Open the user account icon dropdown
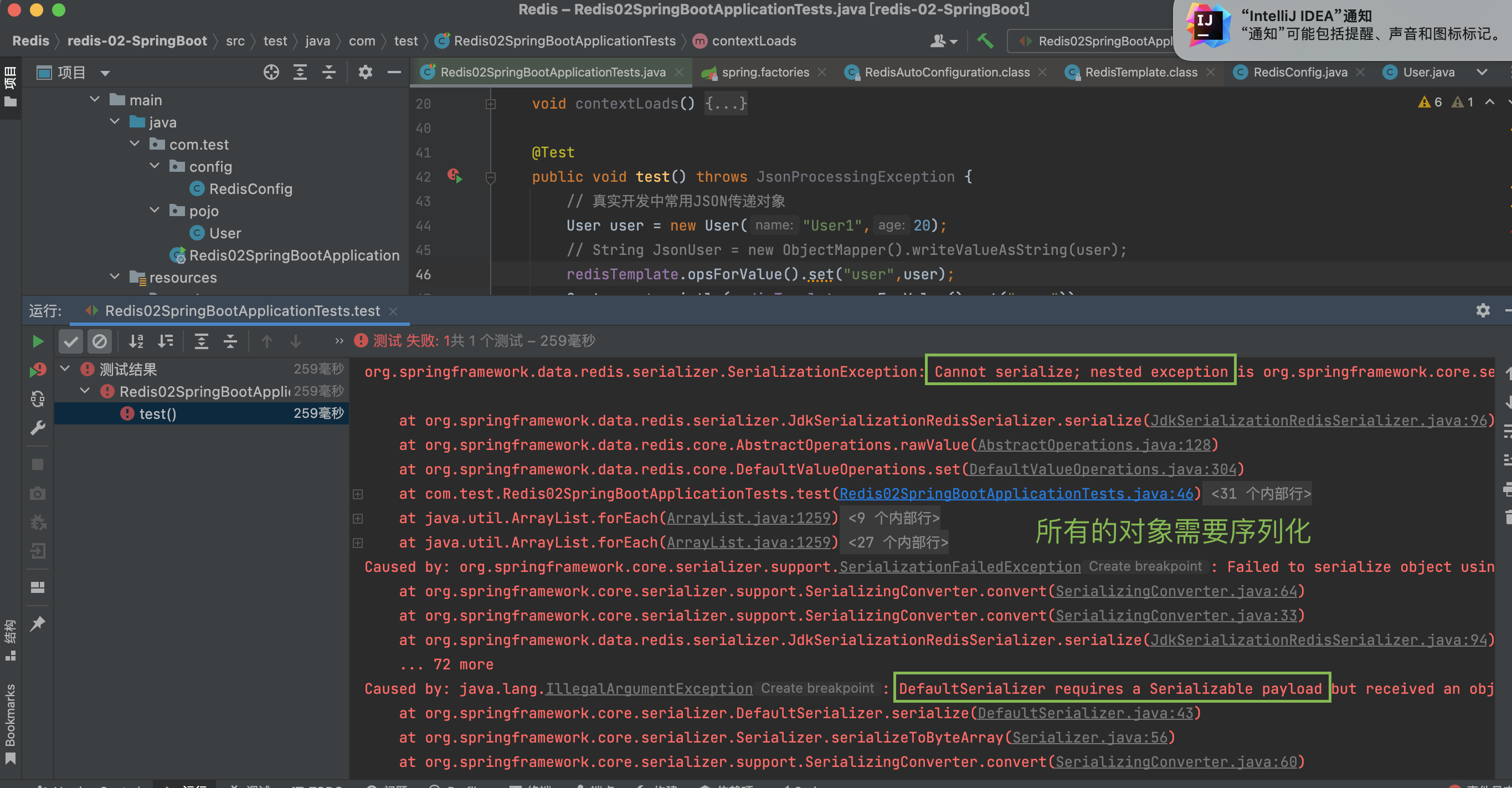The width and height of the screenshot is (1512, 788). coord(943,40)
